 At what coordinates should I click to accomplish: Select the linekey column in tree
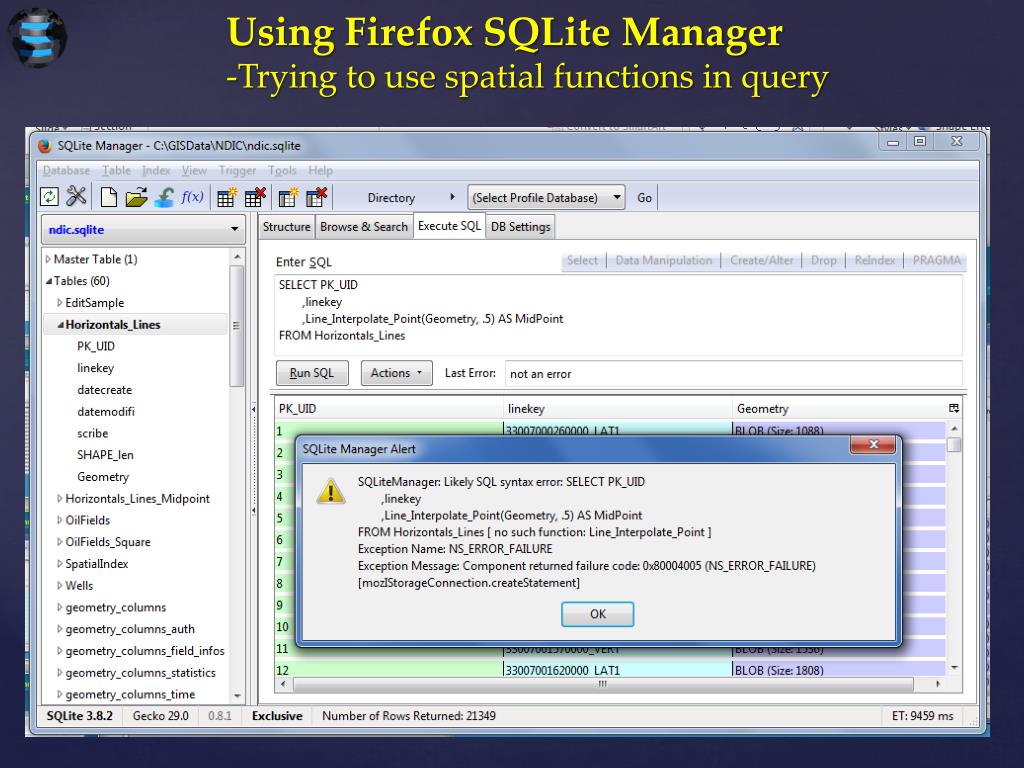tap(95, 368)
